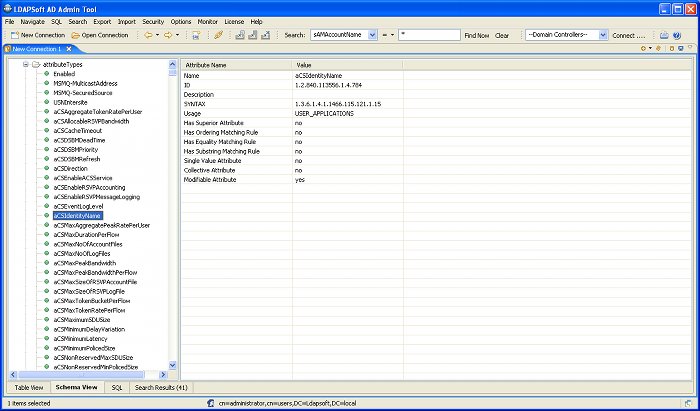Click the Open Connection folder icon
The height and width of the screenshot is (411, 700).
click(76, 35)
